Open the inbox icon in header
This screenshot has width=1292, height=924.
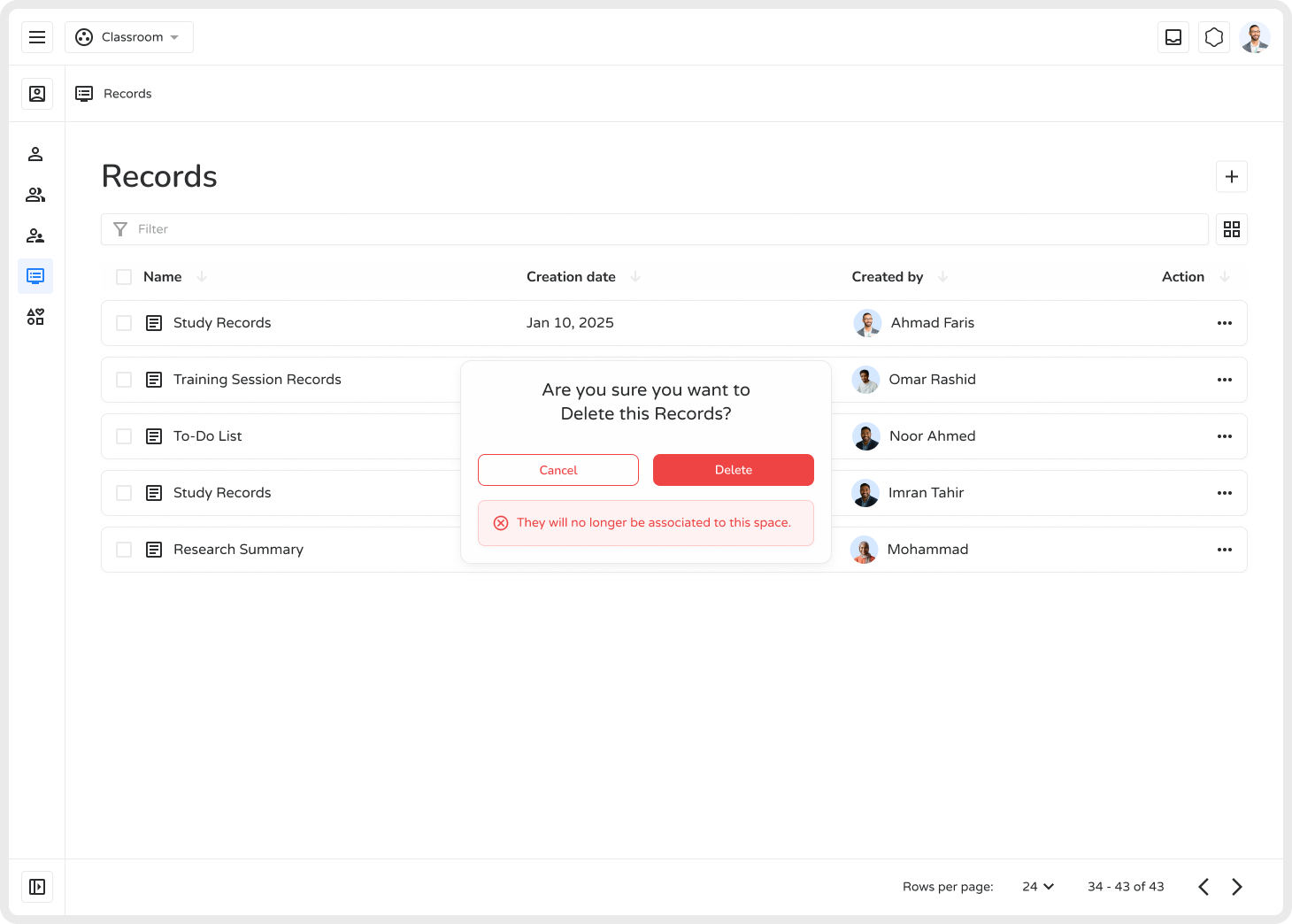point(1173,37)
